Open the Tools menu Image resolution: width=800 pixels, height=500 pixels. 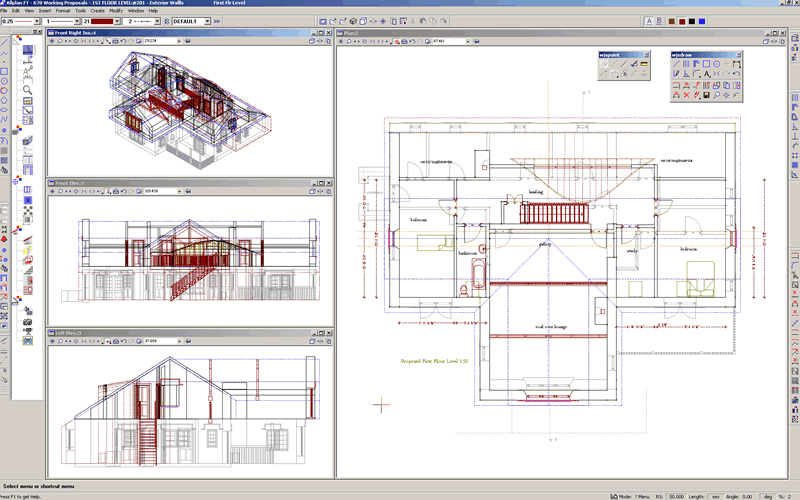(80, 10)
